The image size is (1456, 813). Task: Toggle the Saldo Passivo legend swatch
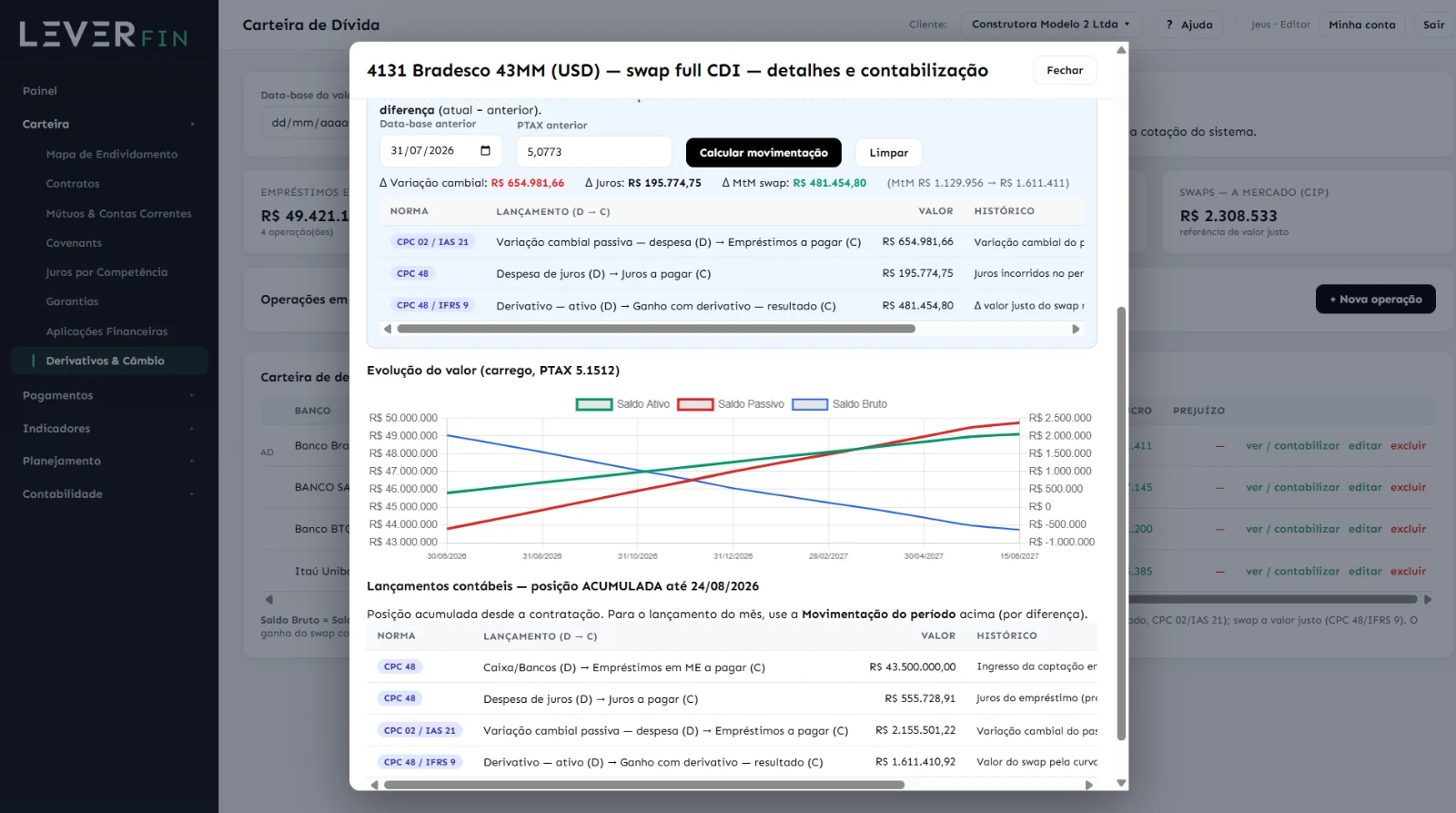coord(695,404)
